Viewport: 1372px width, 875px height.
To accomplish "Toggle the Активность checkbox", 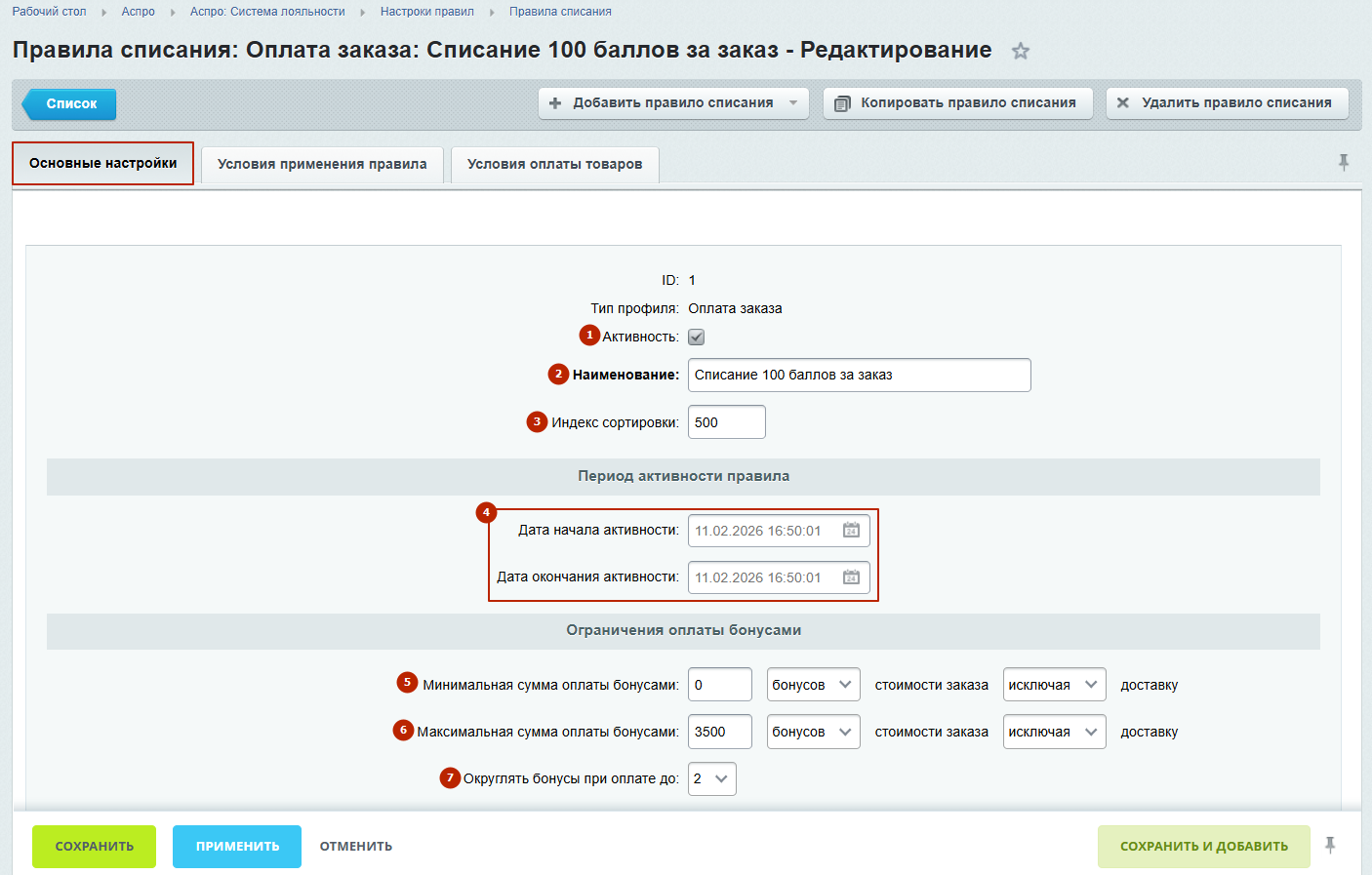I will pyautogui.click(x=696, y=338).
